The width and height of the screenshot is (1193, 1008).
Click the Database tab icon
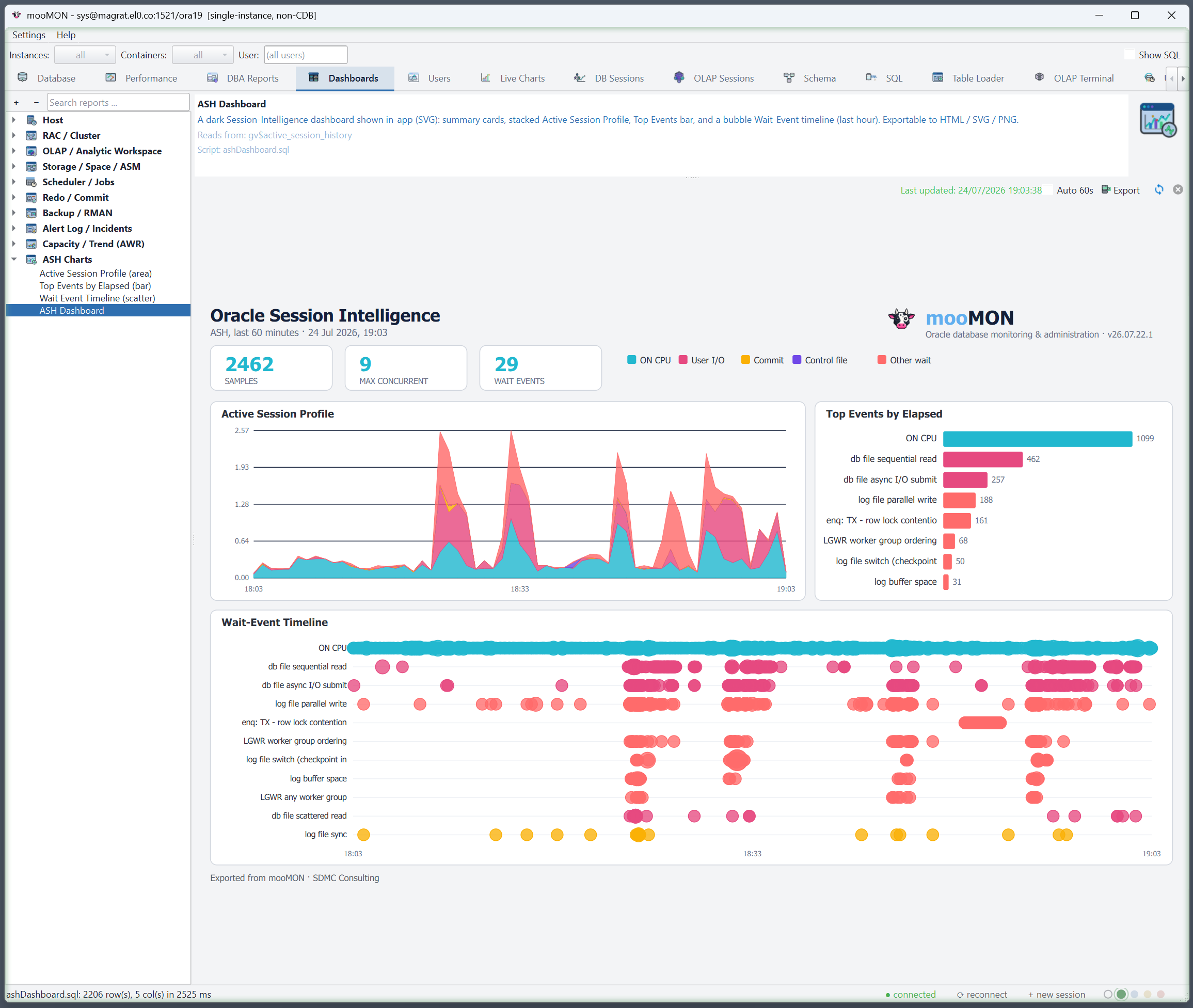tap(23, 78)
